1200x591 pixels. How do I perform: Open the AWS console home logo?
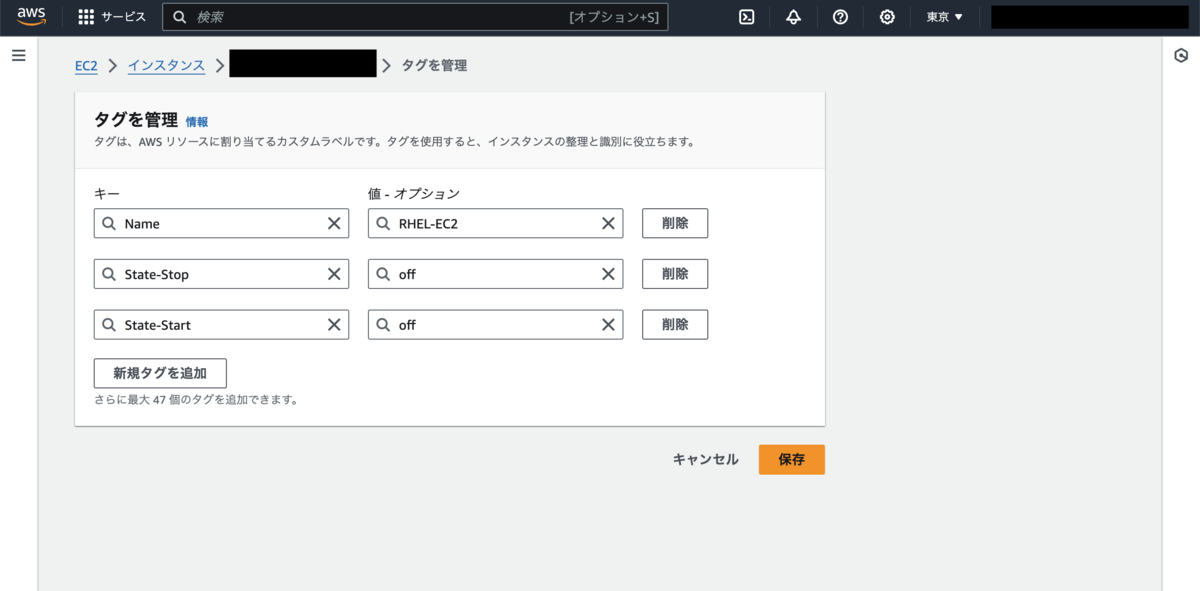[32, 17]
